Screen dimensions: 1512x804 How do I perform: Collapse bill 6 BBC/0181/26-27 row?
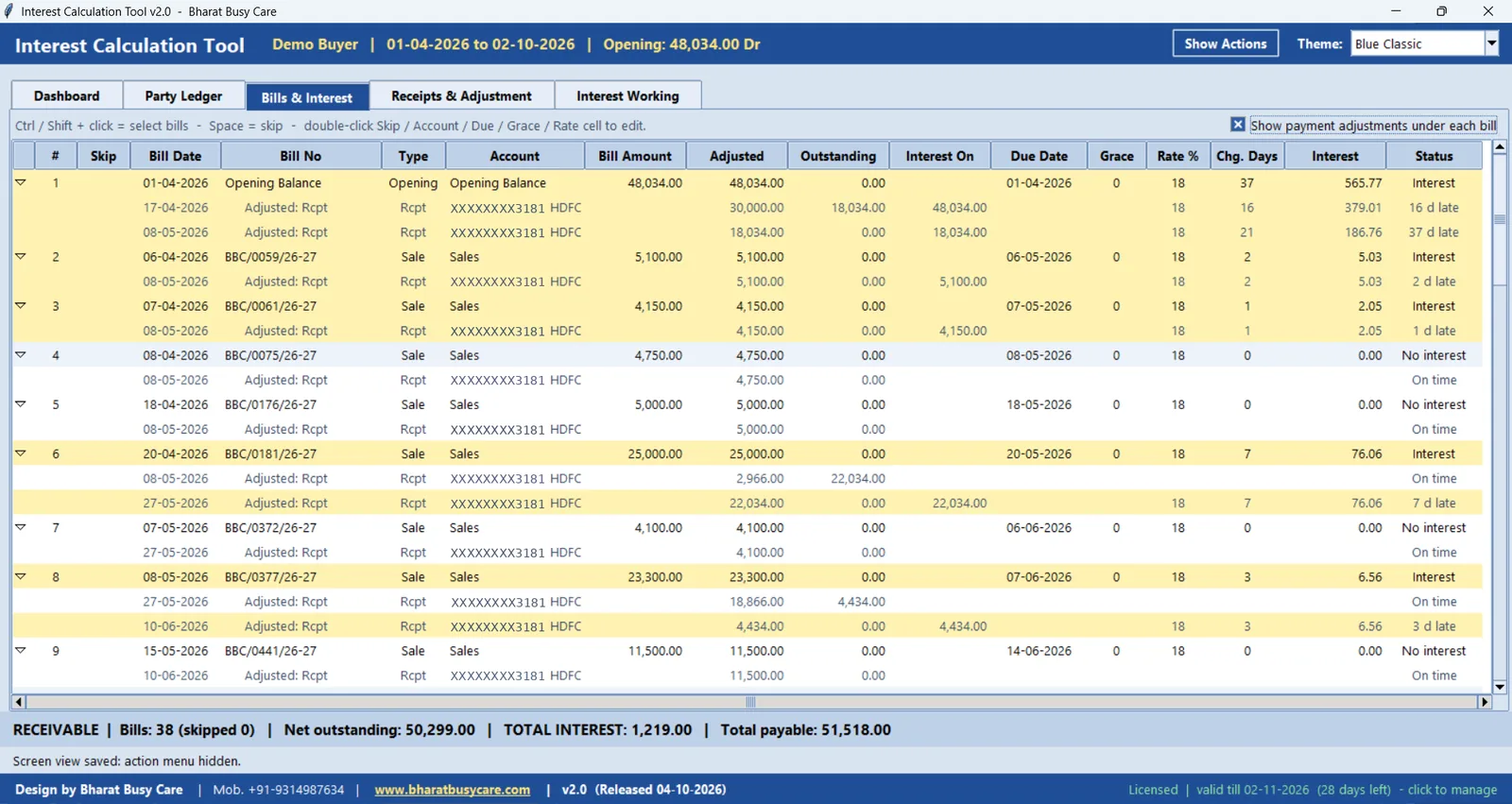pyautogui.click(x=20, y=453)
